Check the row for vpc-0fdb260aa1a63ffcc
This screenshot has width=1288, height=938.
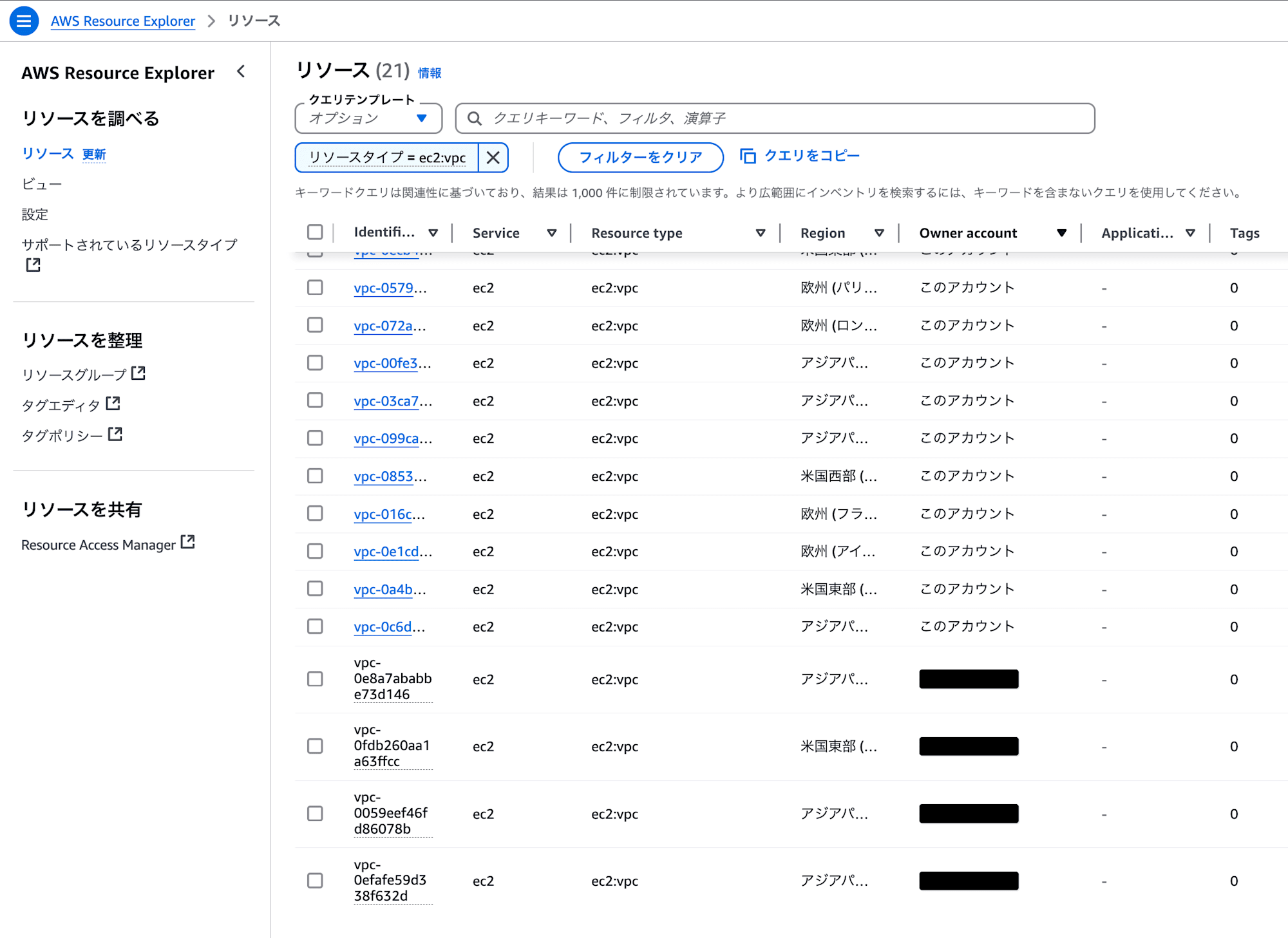315,746
